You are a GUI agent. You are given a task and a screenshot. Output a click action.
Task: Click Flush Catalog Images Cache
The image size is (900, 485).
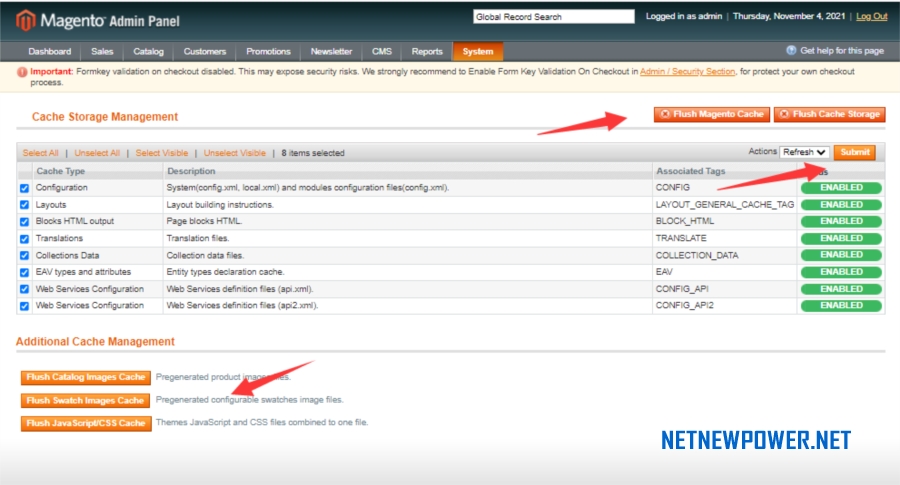click(86, 377)
